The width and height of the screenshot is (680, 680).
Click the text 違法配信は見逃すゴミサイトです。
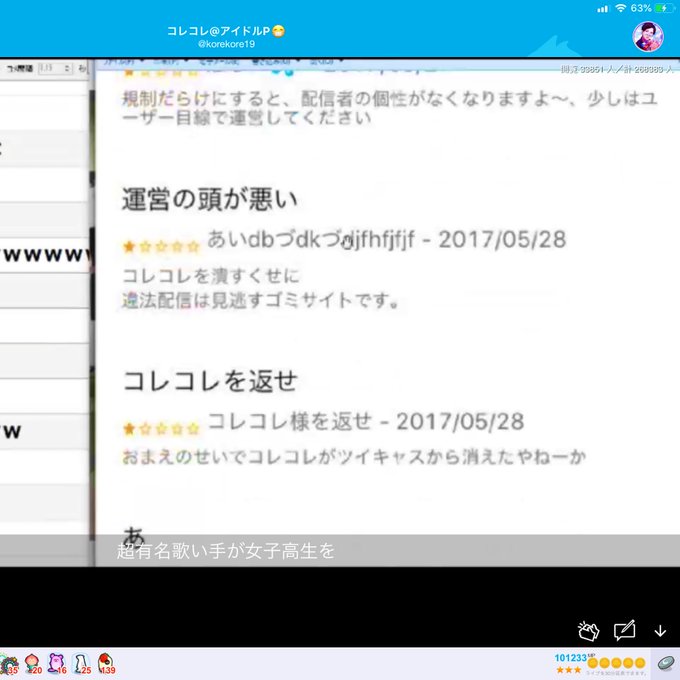coord(260,300)
